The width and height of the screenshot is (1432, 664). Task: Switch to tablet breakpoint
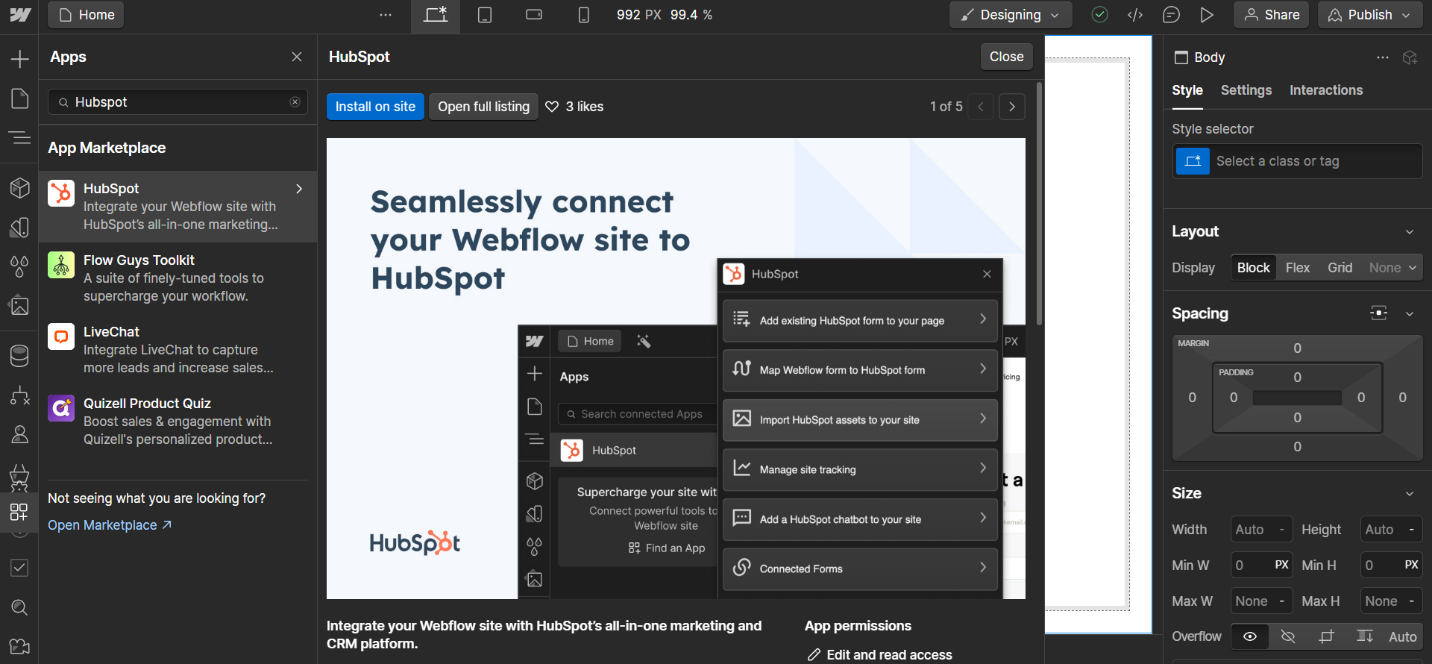(x=485, y=15)
